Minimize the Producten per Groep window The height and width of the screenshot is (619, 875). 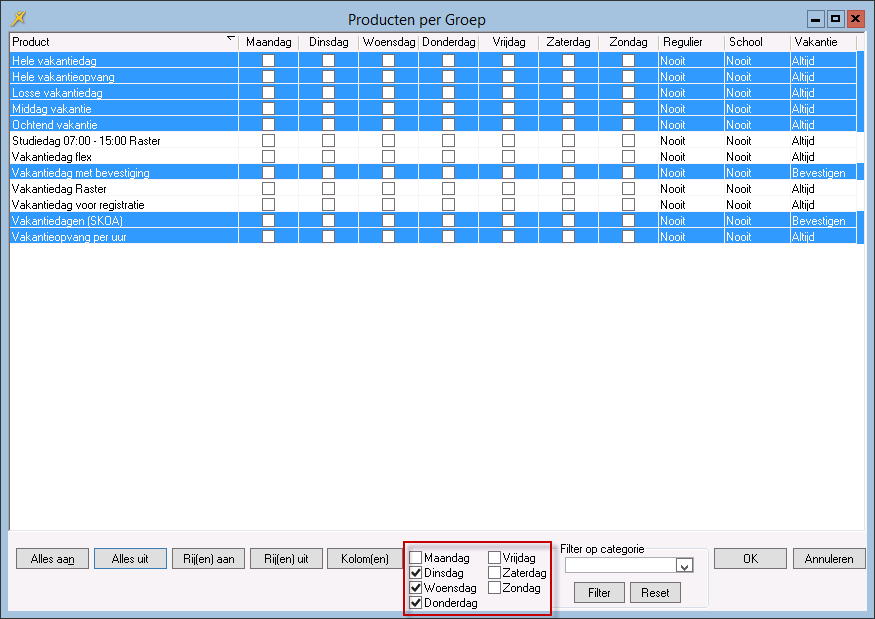[x=816, y=18]
